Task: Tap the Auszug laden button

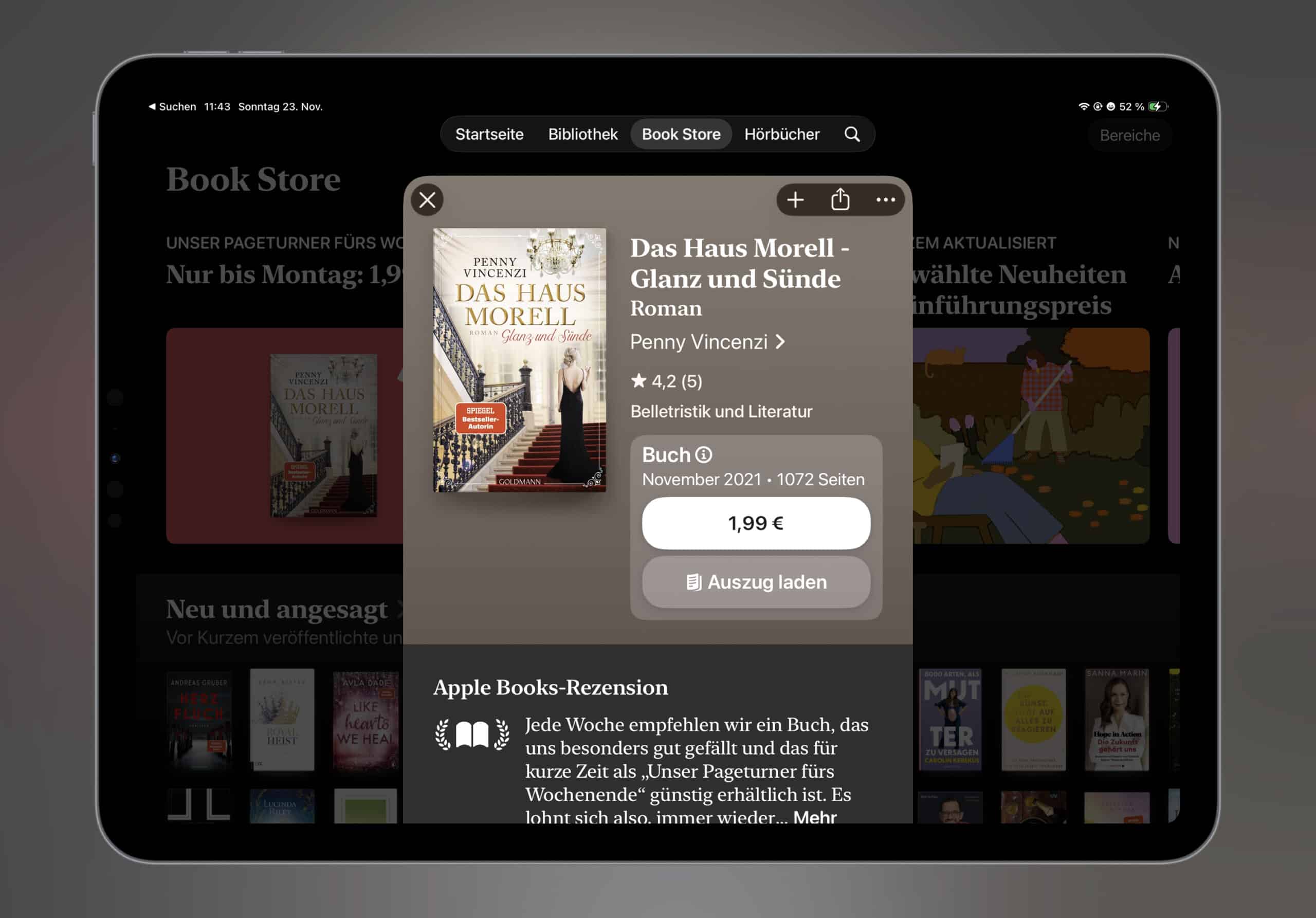Action: point(756,582)
